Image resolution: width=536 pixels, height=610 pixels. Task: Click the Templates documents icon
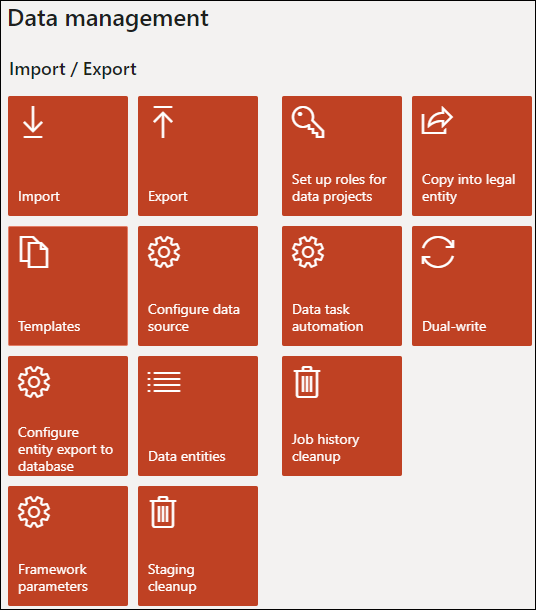pos(34,252)
